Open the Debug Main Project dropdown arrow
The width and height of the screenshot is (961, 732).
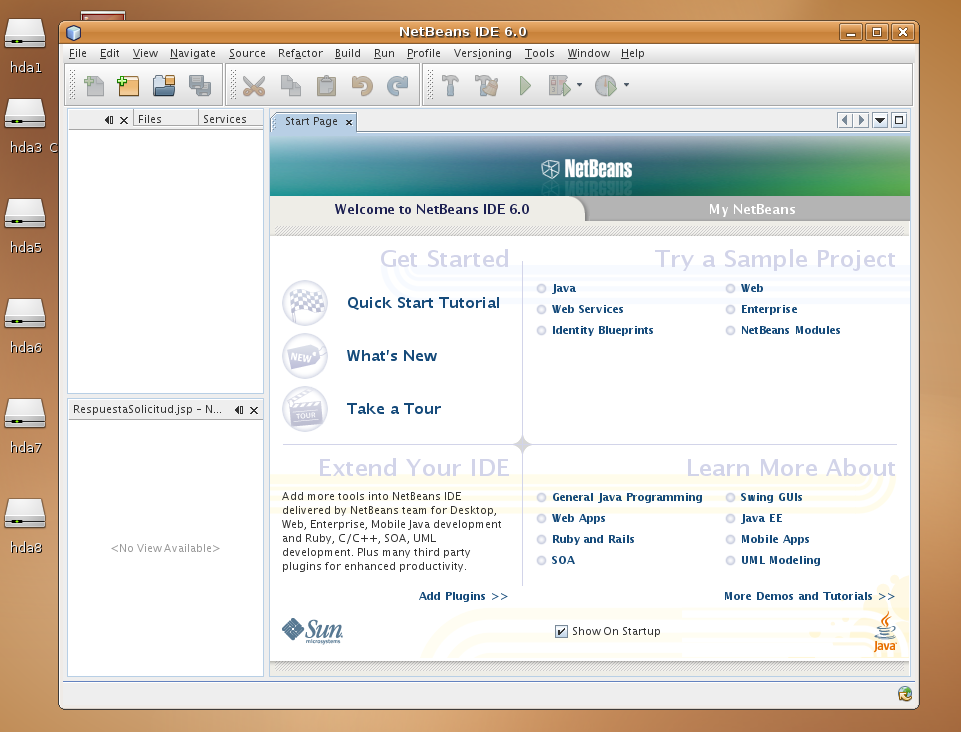coord(580,85)
